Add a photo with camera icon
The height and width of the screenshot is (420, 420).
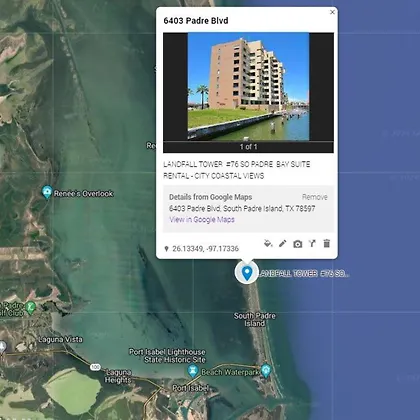click(298, 244)
